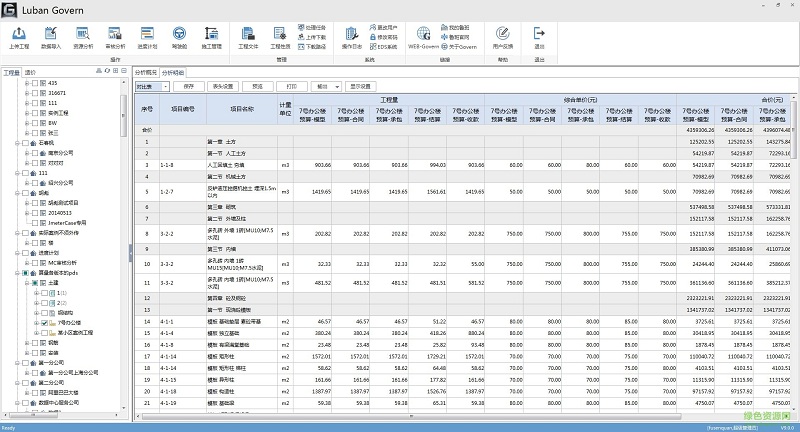This screenshot has height=432, width=800.
Task: Switch to the 分析概览 tab
Action: pyautogui.click(x=146, y=73)
